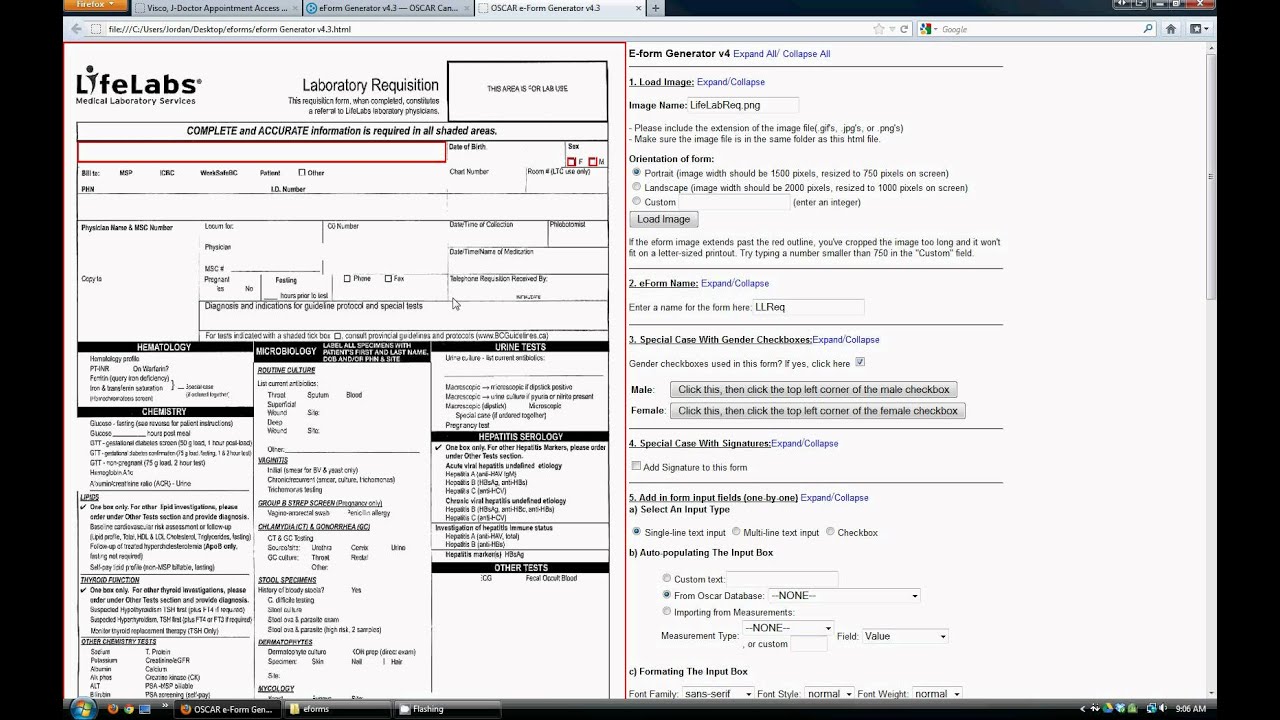Screen dimensions: 1280x720
Task: Click the M sex checkbox on form image
Action: click(593, 162)
